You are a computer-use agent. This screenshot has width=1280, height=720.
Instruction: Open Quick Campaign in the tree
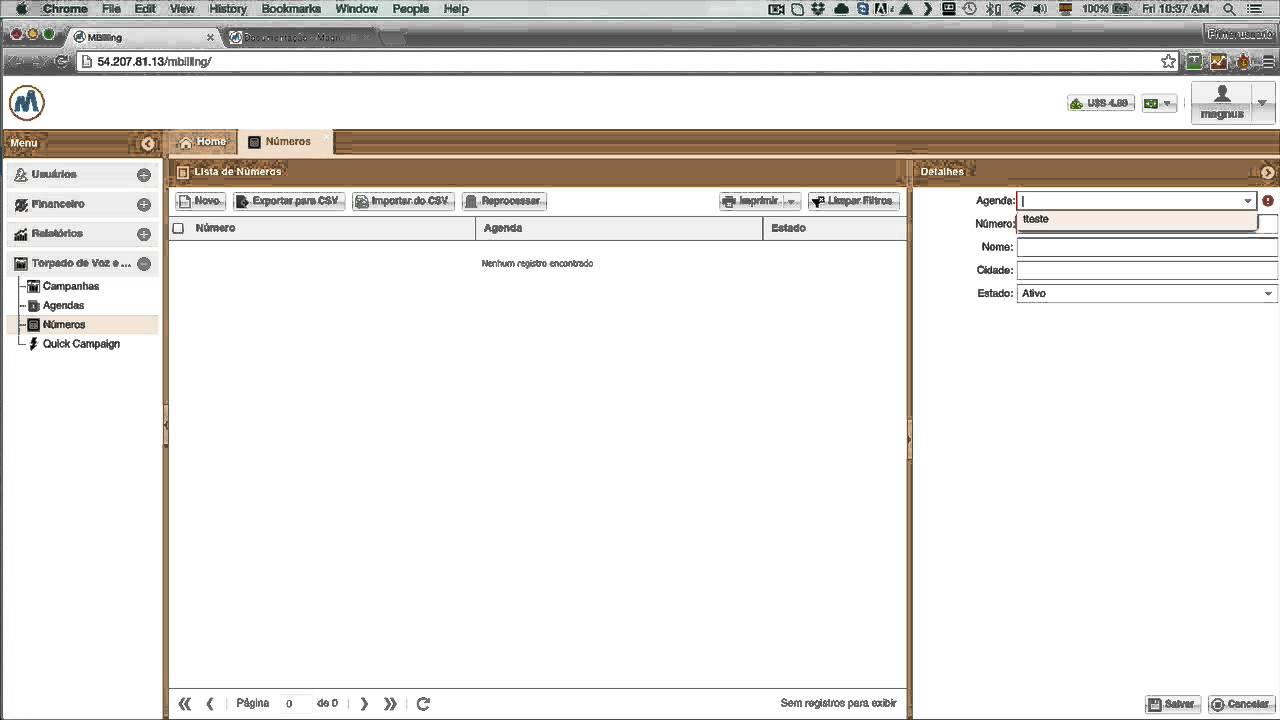point(80,344)
